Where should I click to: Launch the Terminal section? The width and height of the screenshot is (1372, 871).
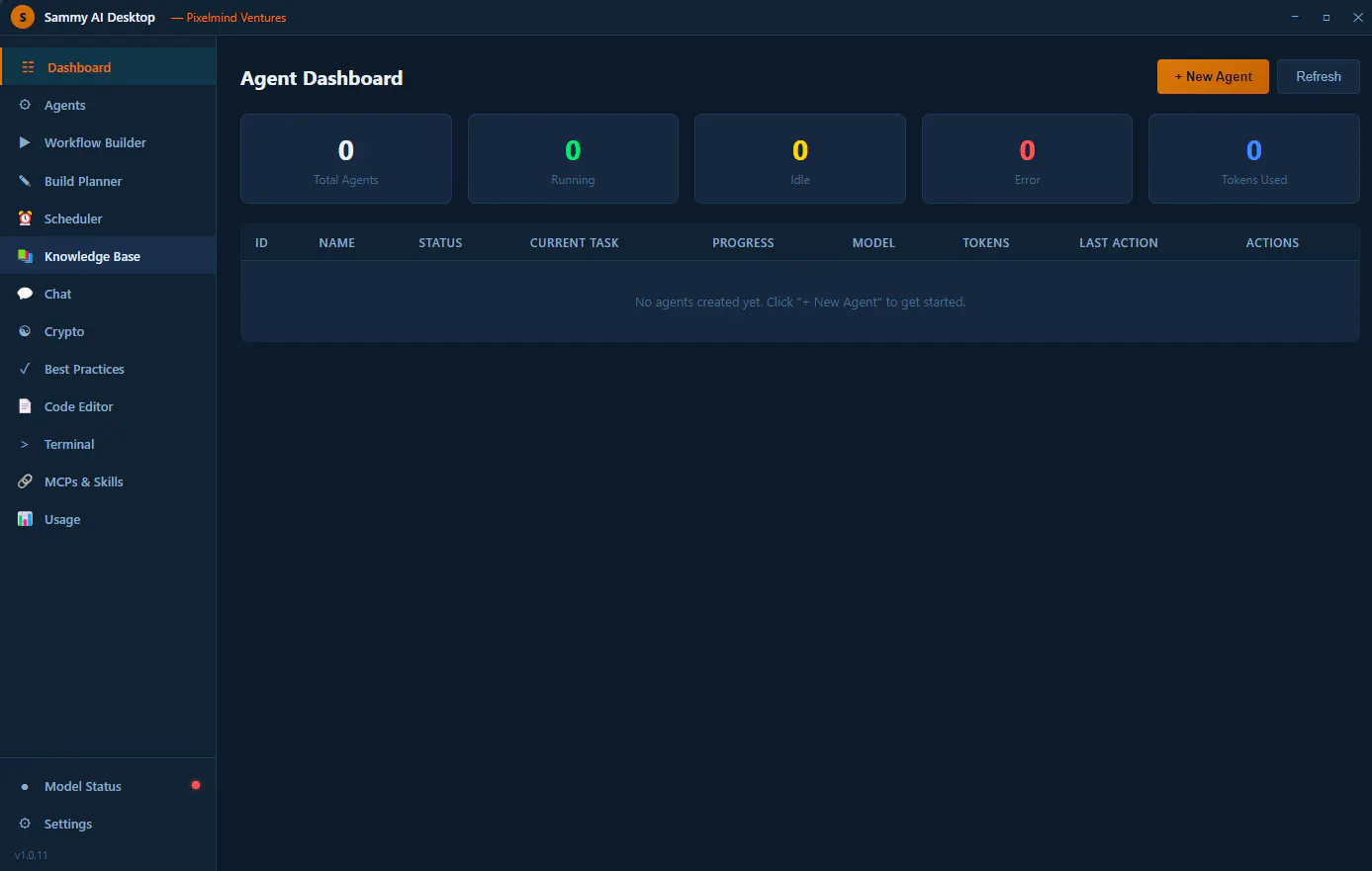coord(108,444)
